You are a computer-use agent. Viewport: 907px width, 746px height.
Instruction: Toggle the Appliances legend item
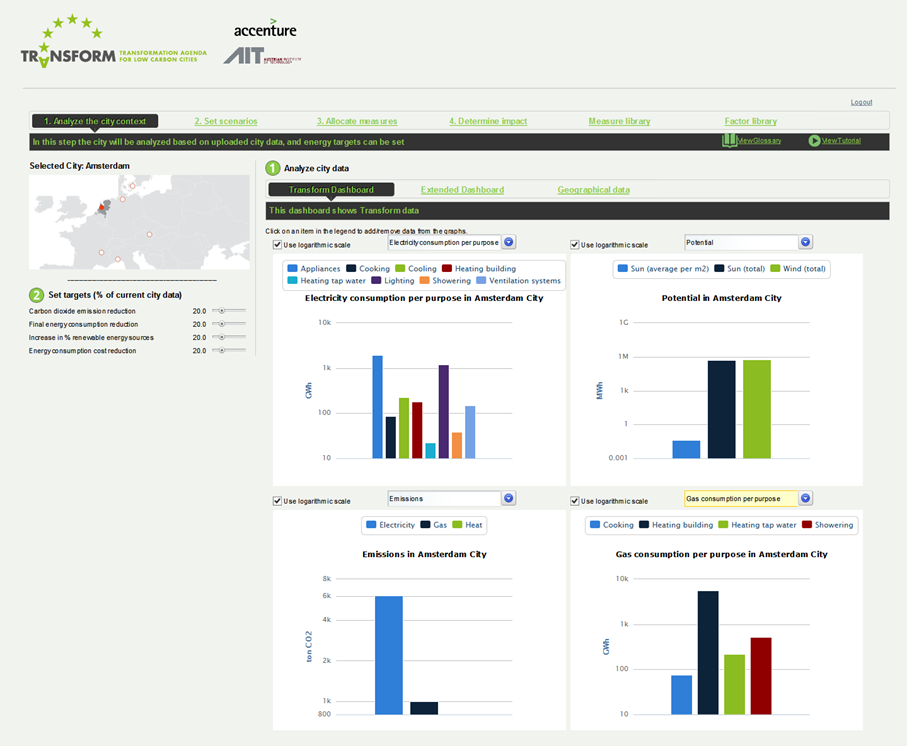pyautogui.click(x=314, y=269)
